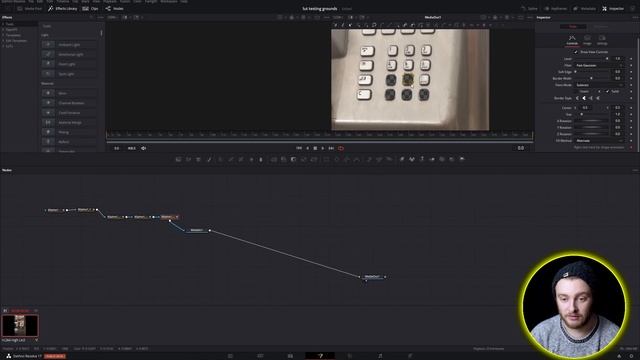Add a Text+ node from the toolbar
The height and width of the screenshot is (360, 640).
click(199, 159)
